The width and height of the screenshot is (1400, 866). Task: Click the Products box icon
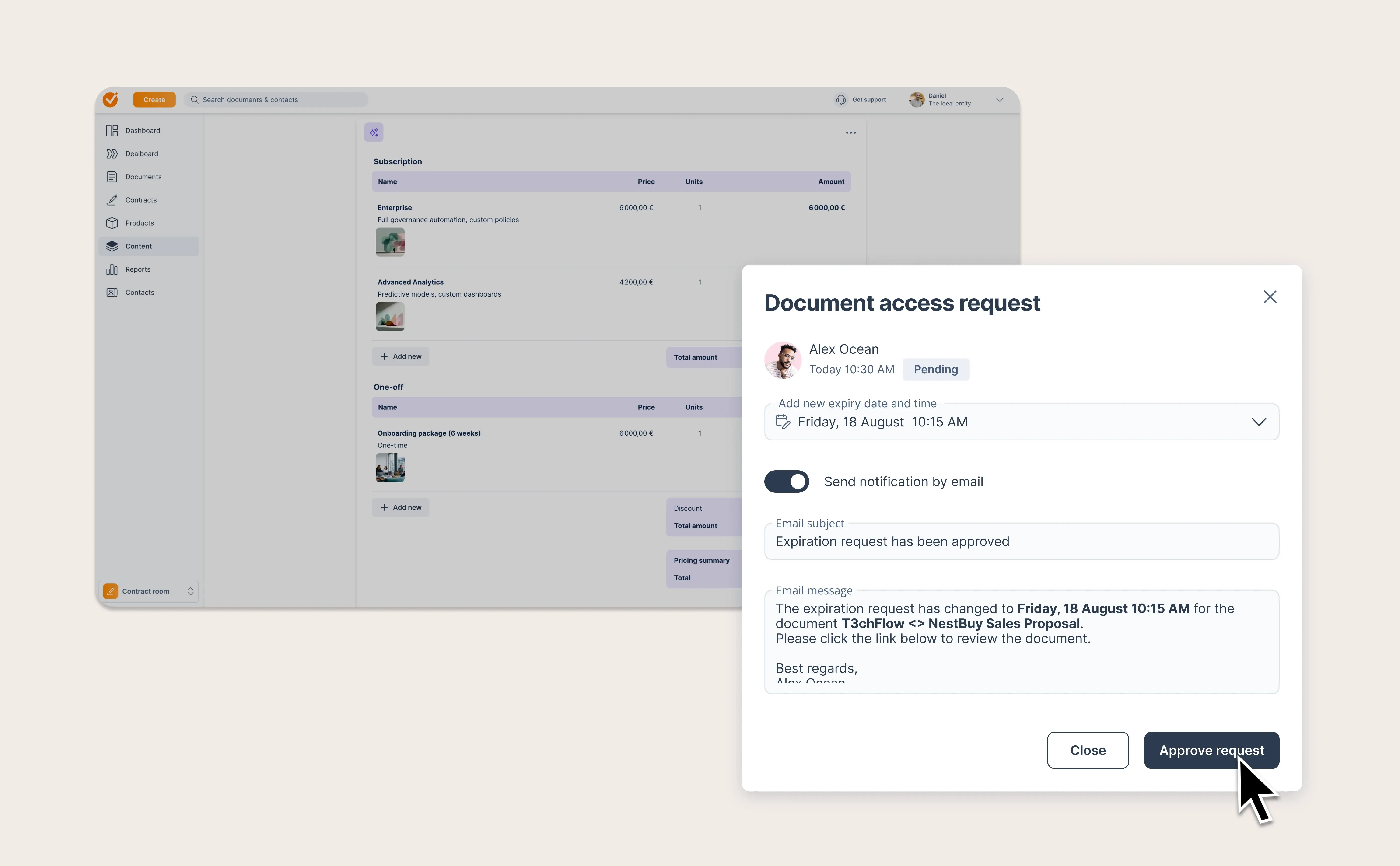(112, 223)
